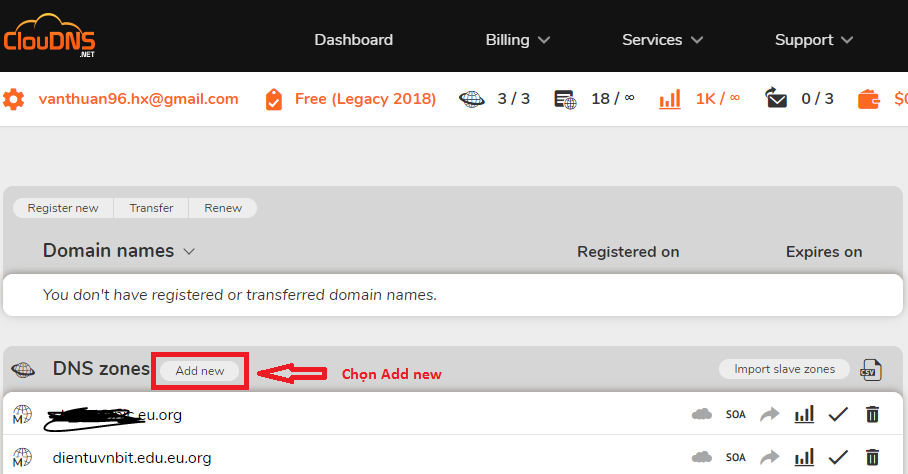The width and height of the screenshot is (908, 474).
Task: Click Add new DNS zone button
Action: point(200,371)
